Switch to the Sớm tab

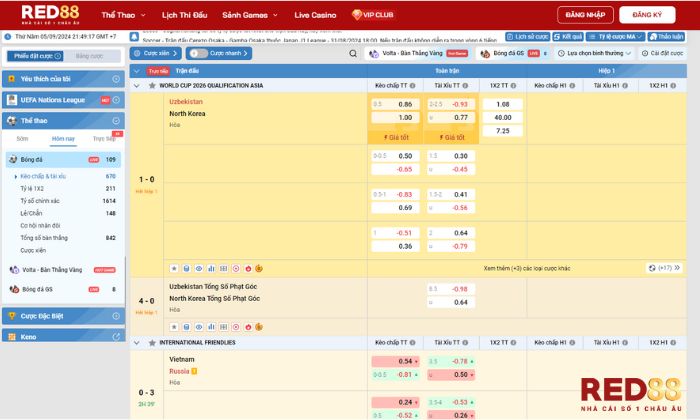pos(22,139)
